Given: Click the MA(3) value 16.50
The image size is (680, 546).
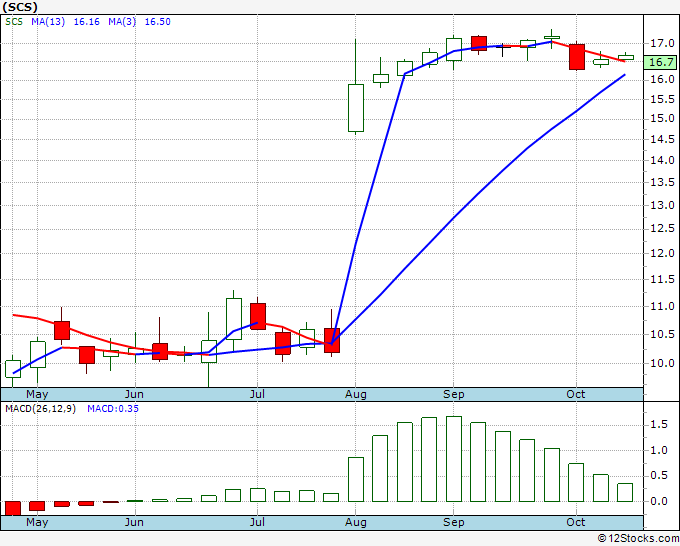Looking at the screenshot, I should click(157, 22).
